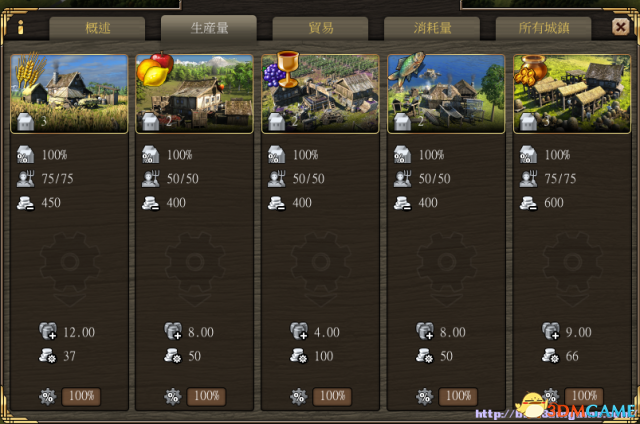
Task: Select the grain farm thumbnail
Action: click(x=69, y=94)
